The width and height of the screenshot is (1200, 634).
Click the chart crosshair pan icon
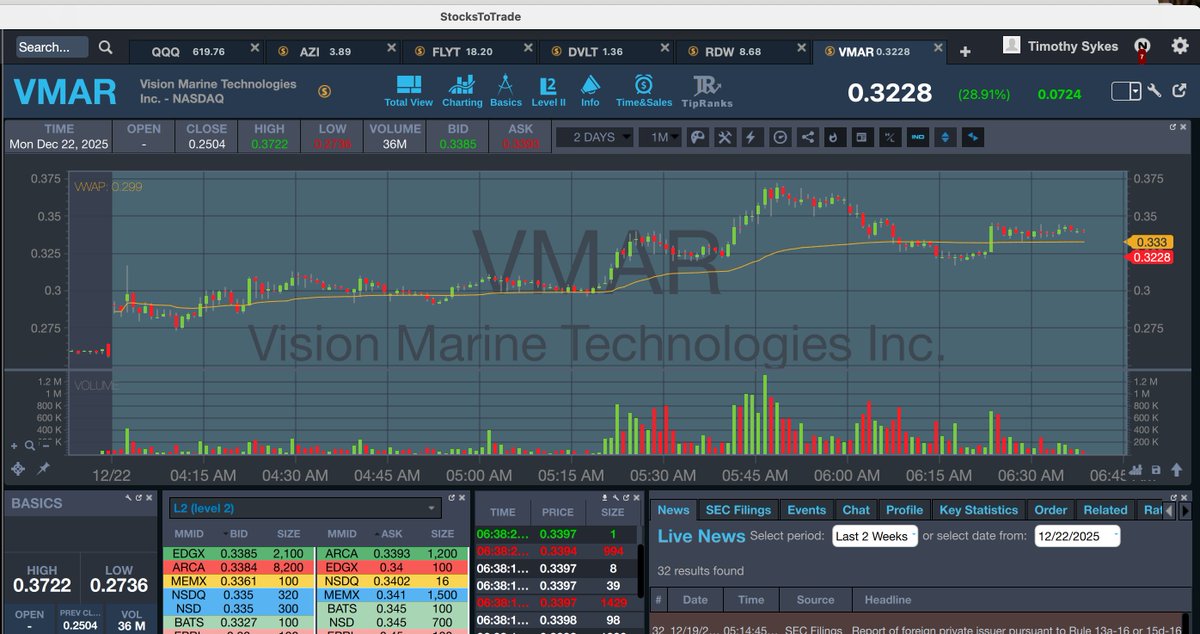click(18, 469)
